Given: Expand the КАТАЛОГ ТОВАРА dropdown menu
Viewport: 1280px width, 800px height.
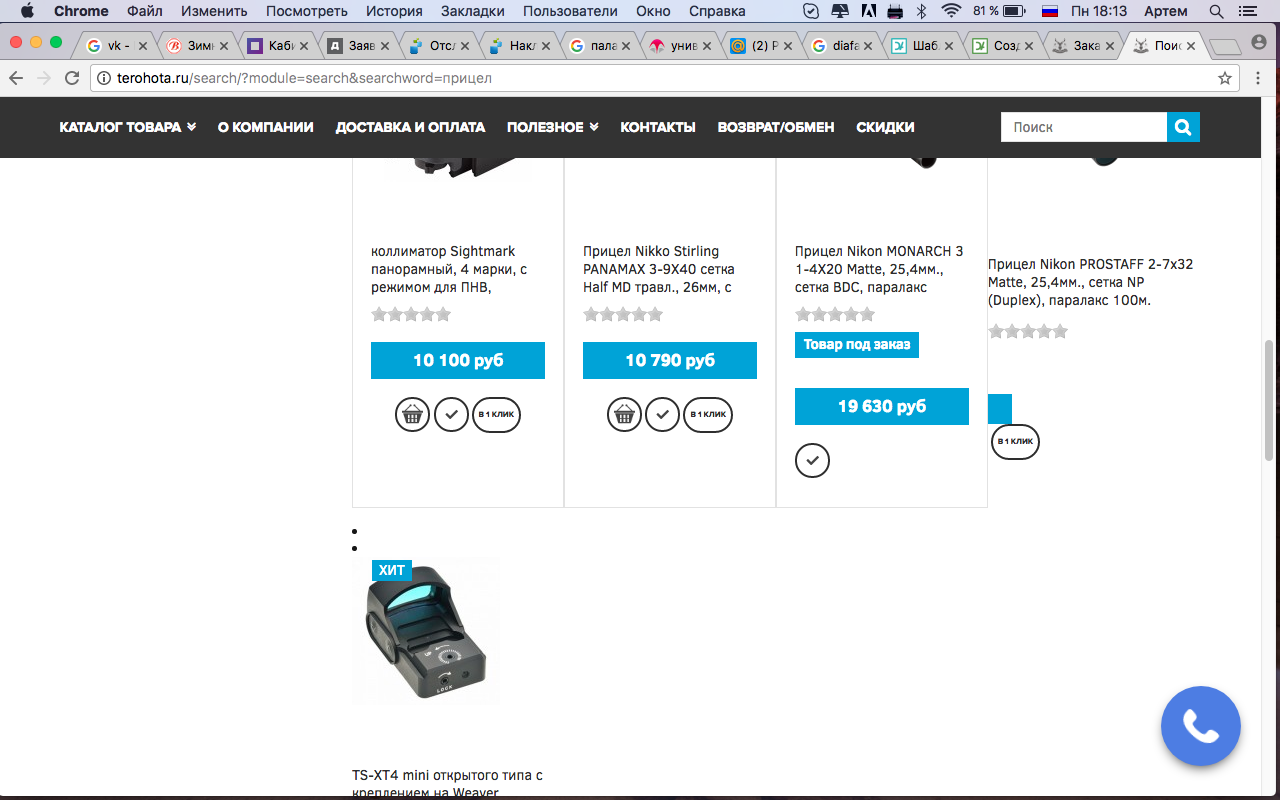Looking at the screenshot, I should (x=127, y=127).
